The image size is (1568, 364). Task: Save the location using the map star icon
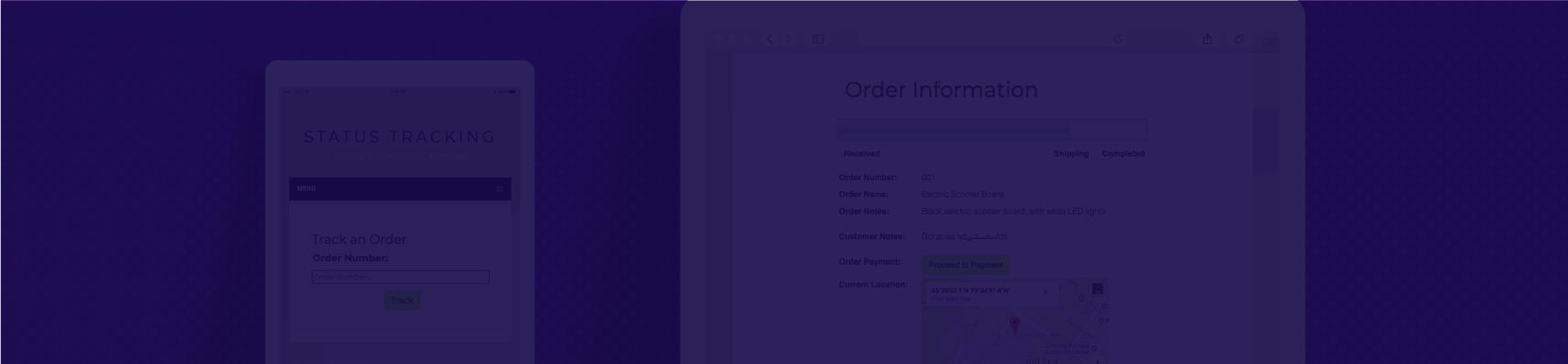[1045, 292]
